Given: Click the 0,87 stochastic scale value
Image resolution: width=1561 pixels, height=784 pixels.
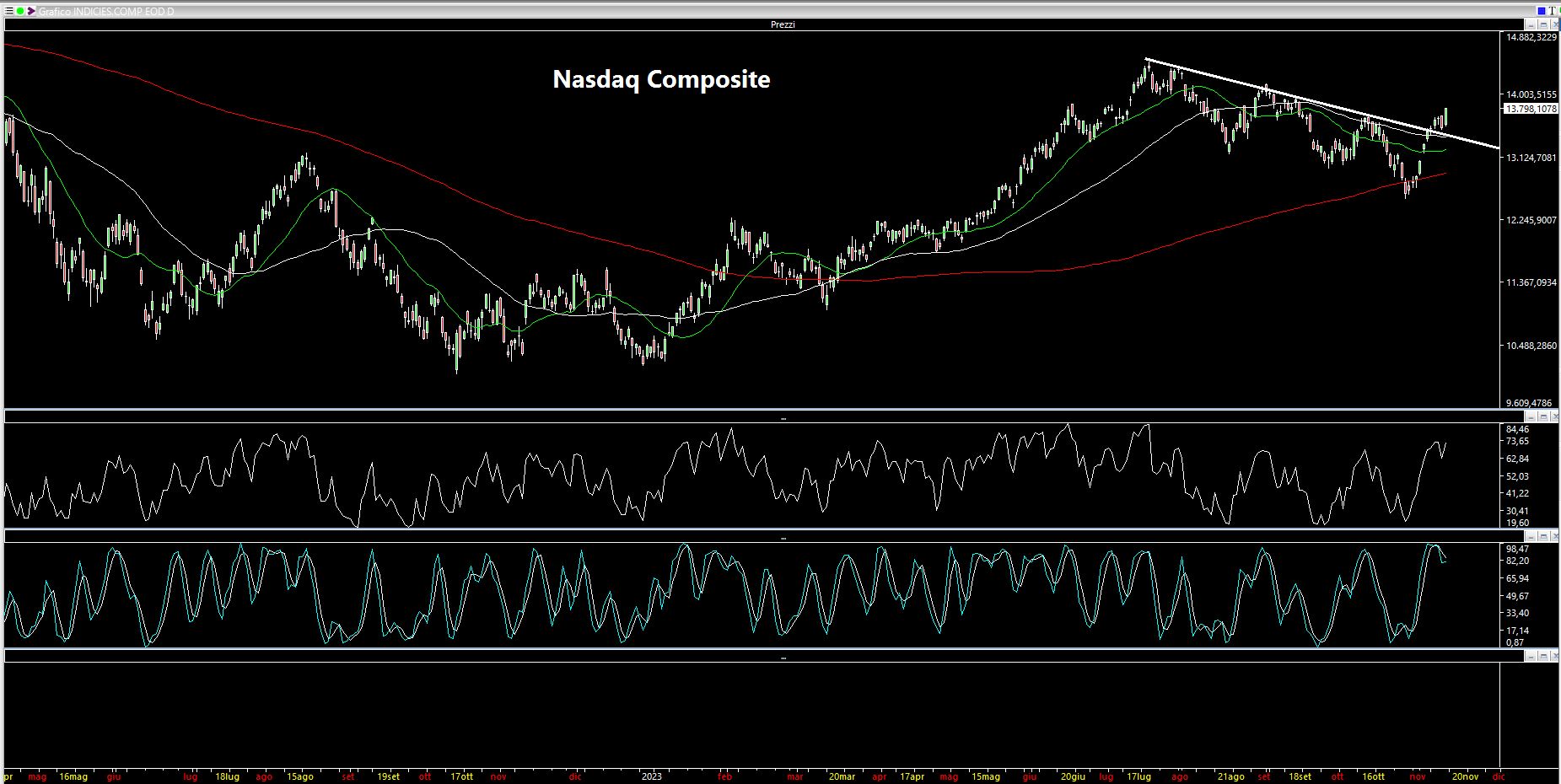Looking at the screenshot, I should (x=1515, y=642).
